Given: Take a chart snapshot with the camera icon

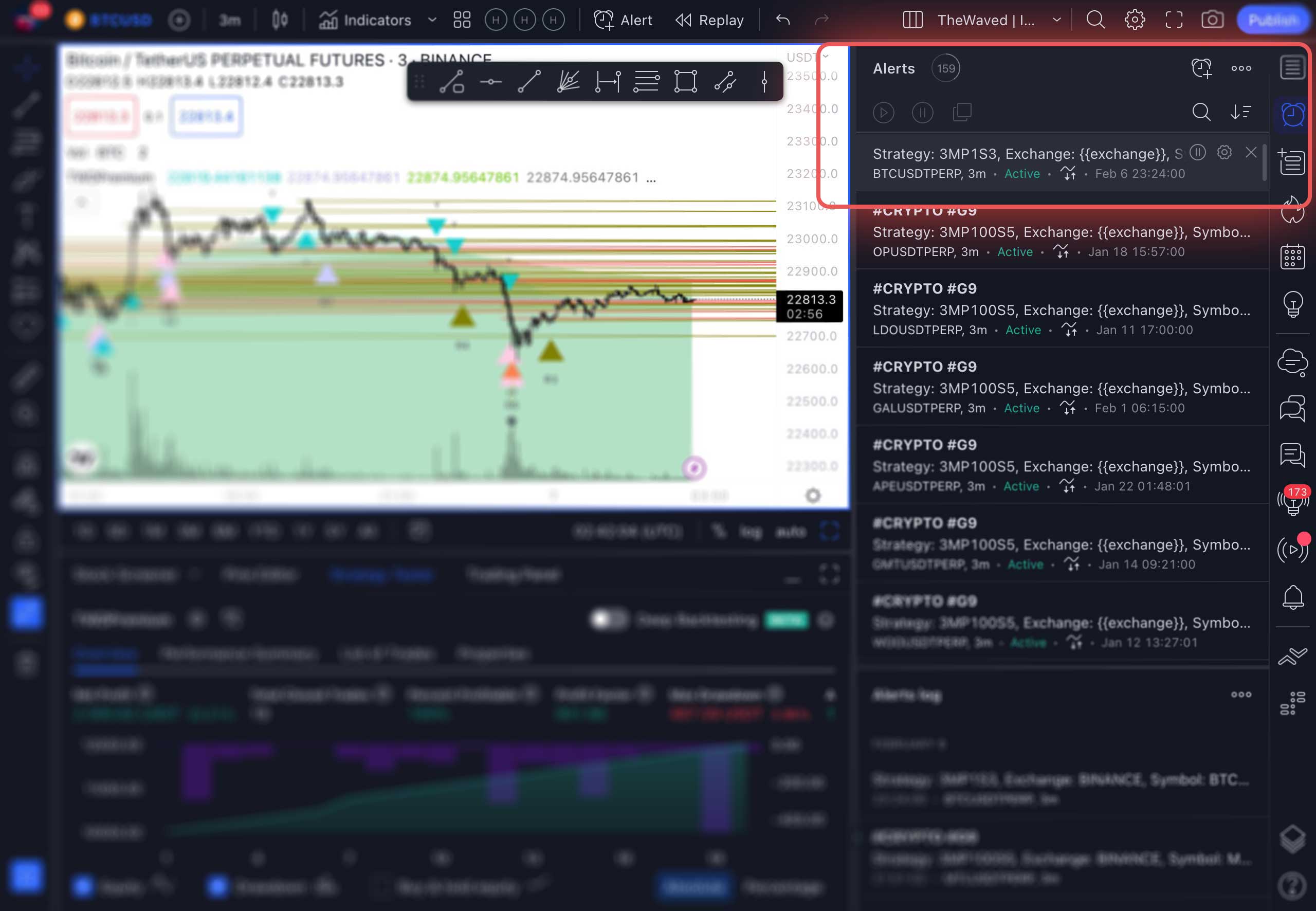Looking at the screenshot, I should 1212,21.
